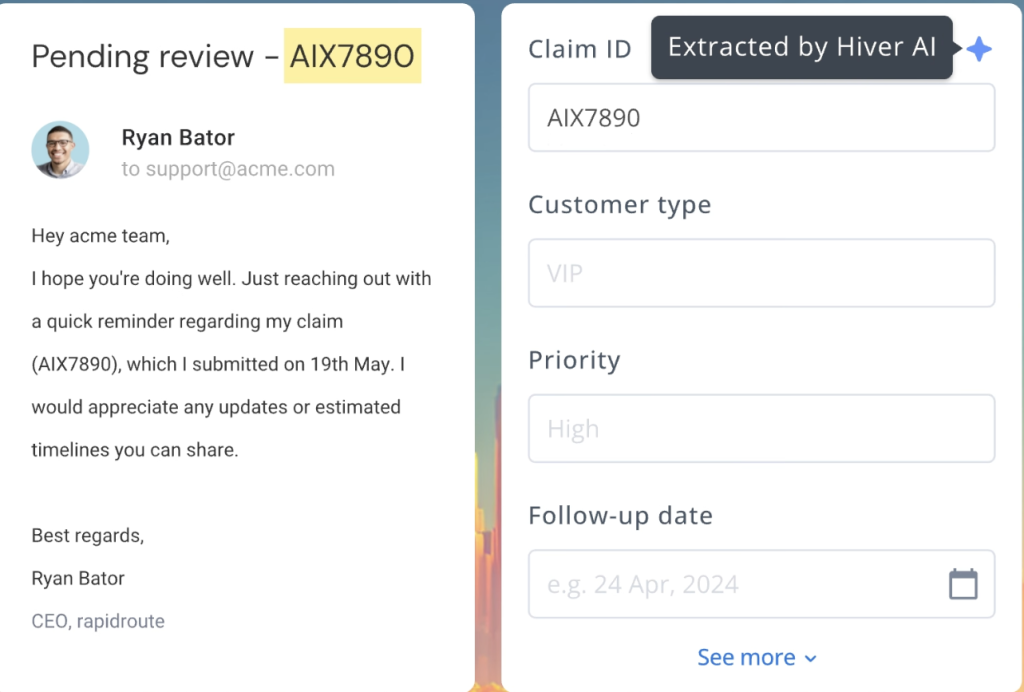This screenshot has width=1024, height=692.
Task: Click the recipient support@acme.com line
Action: (x=228, y=169)
